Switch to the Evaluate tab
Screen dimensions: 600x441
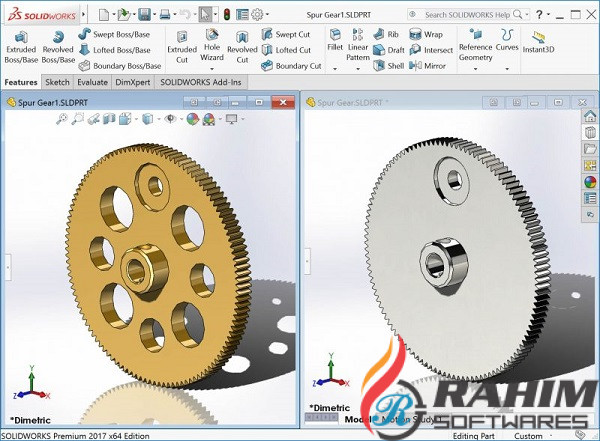click(92, 82)
